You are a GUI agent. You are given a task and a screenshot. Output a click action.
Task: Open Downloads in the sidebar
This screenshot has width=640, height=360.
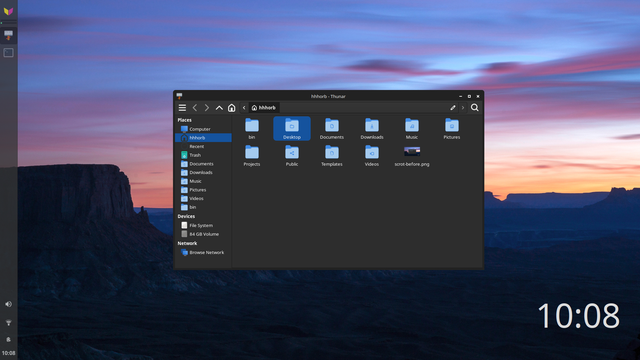click(x=203, y=172)
